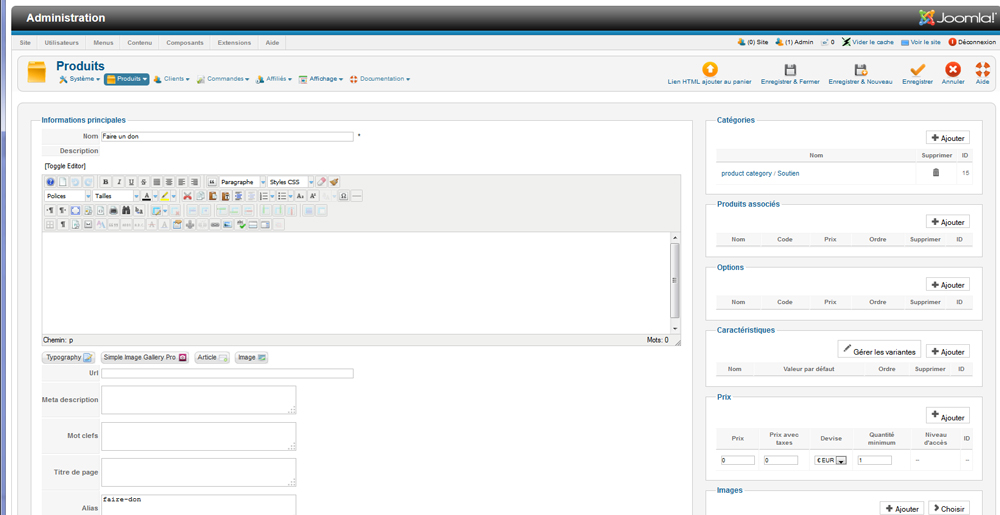Open the EUR currency dropdown

point(831,460)
